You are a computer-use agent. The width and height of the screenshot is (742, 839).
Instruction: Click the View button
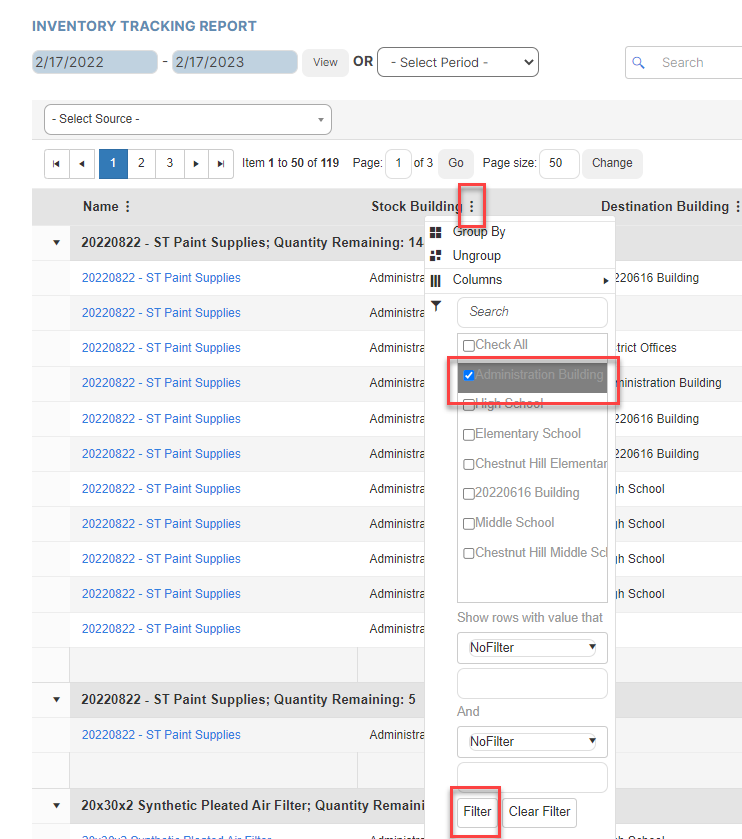pyautogui.click(x=325, y=63)
